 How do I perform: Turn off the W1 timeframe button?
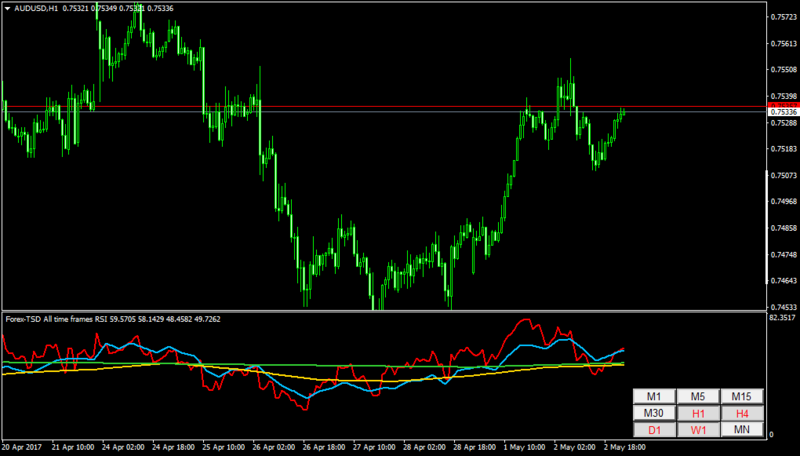(x=698, y=429)
